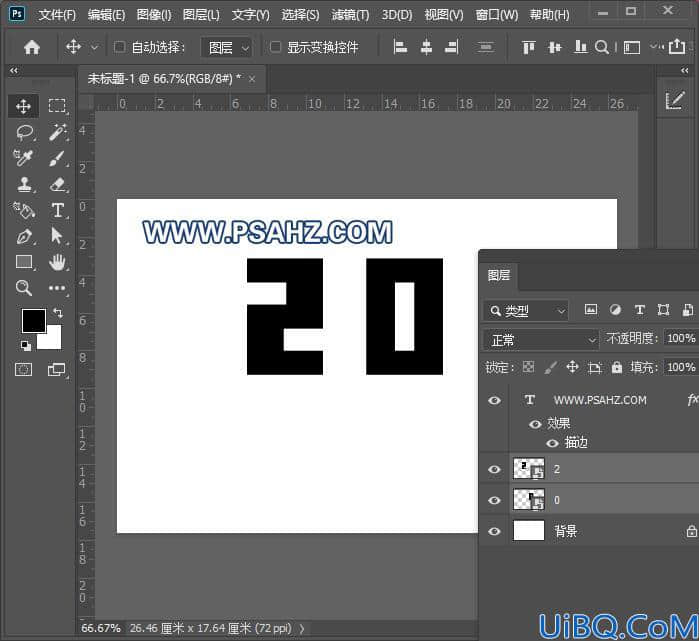Go to the Home screen

[x=32, y=47]
